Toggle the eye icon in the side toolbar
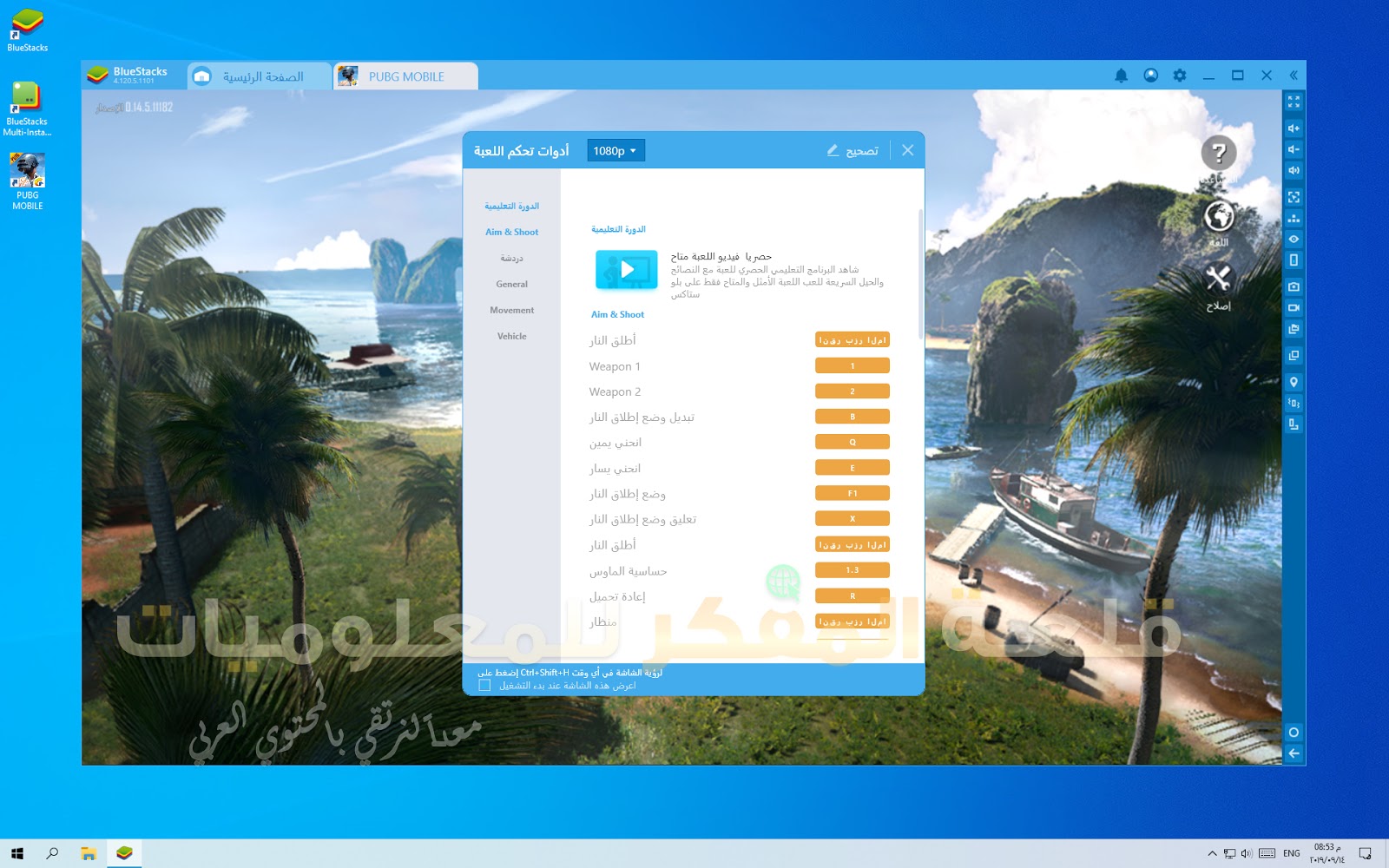1389x868 pixels. pos(1294,239)
